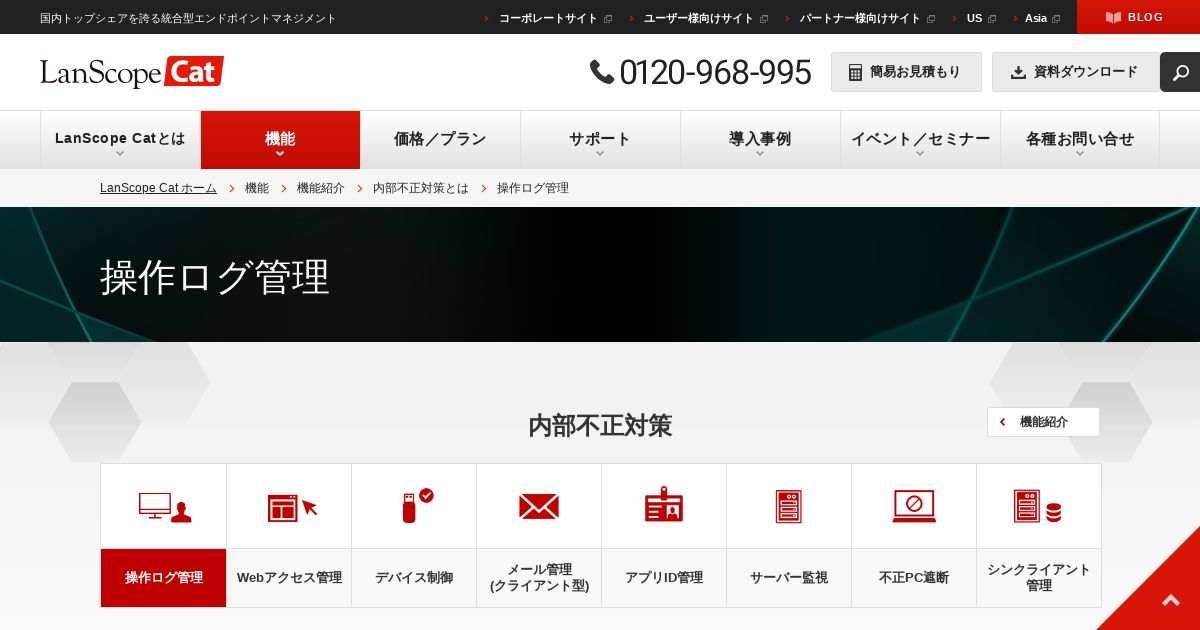
Task: Open the イベント/セミナー navigation item
Action: click(920, 140)
